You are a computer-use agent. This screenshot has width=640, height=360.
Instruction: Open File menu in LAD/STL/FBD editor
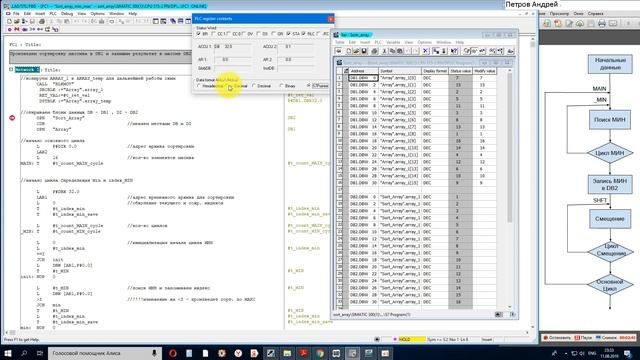[x=16, y=13]
